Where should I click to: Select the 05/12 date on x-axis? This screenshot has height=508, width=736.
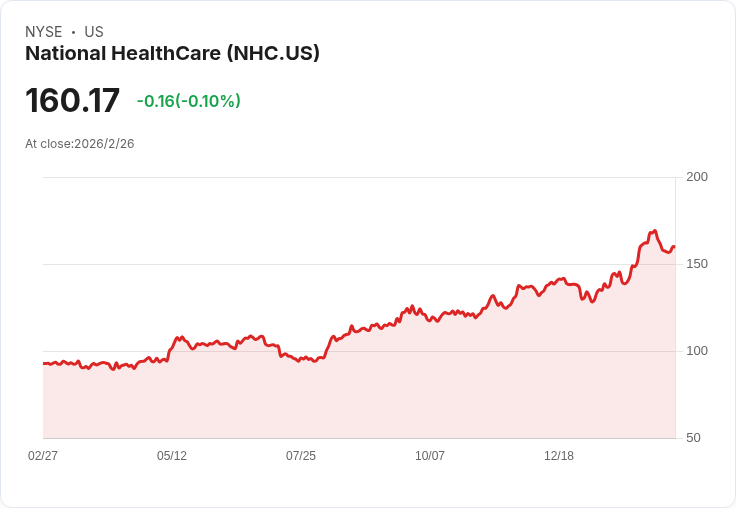point(172,456)
